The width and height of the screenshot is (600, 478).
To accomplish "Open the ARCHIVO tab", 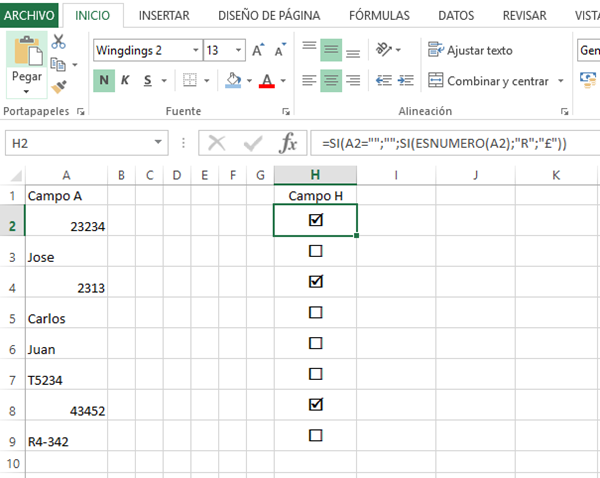I will click(x=29, y=15).
